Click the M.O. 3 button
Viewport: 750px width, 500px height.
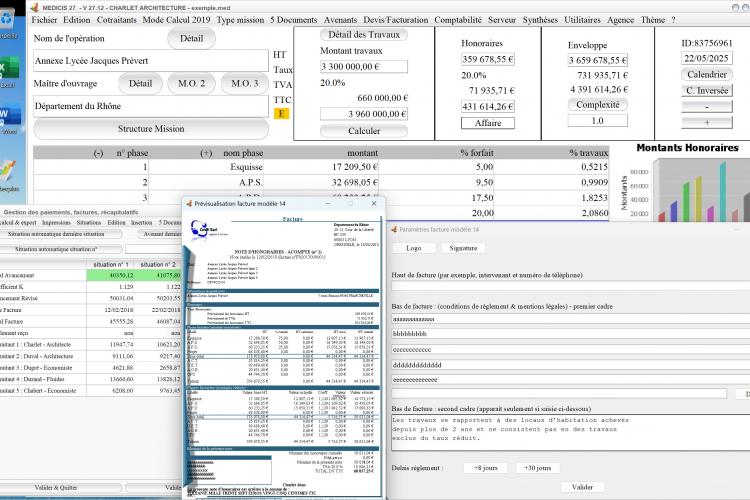[x=244, y=83]
